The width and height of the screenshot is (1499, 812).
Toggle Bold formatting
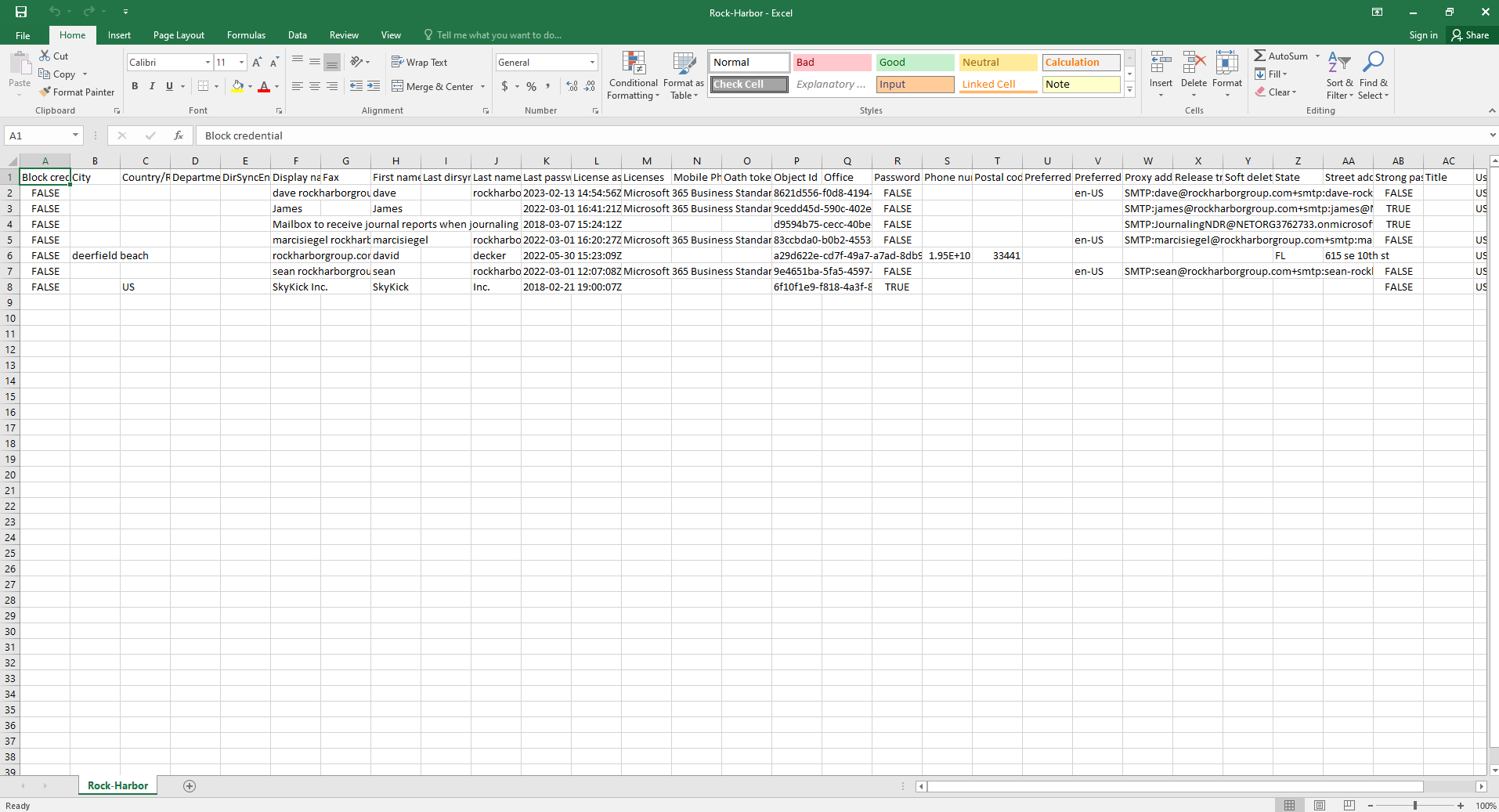[135, 86]
